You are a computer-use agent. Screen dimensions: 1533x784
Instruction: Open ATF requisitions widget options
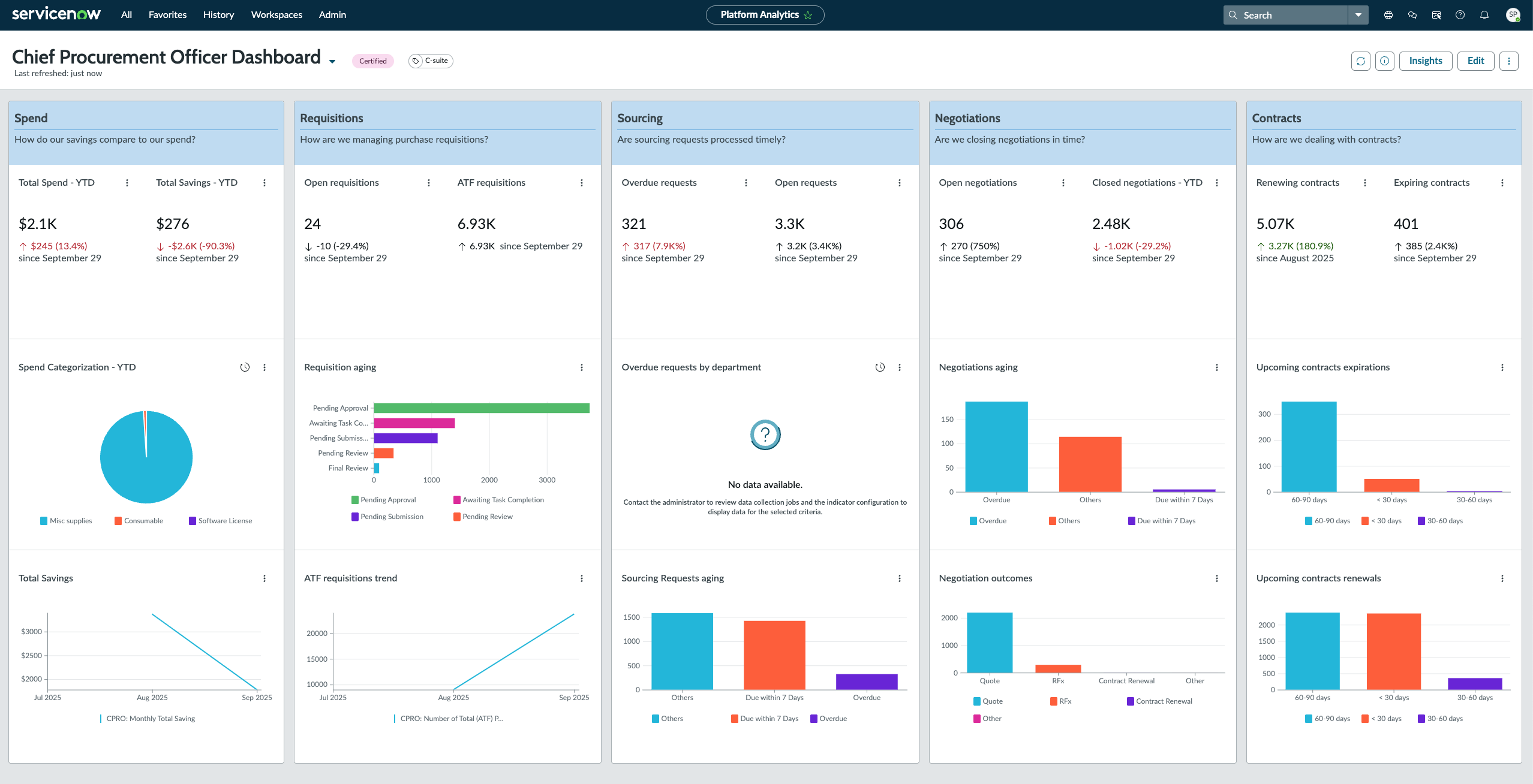(x=582, y=183)
